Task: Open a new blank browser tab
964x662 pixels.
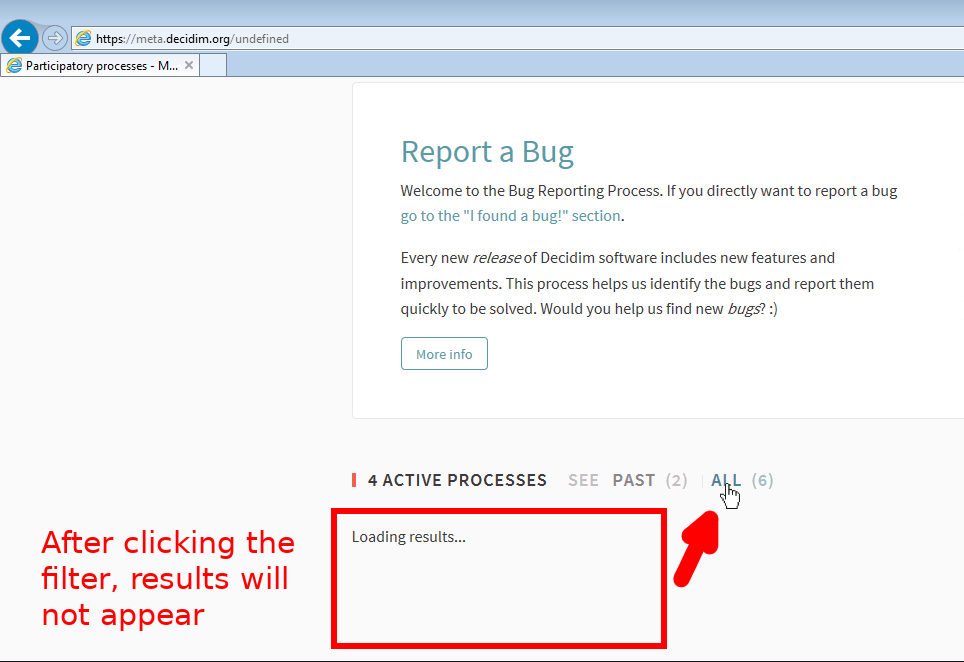Action: coord(213,66)
